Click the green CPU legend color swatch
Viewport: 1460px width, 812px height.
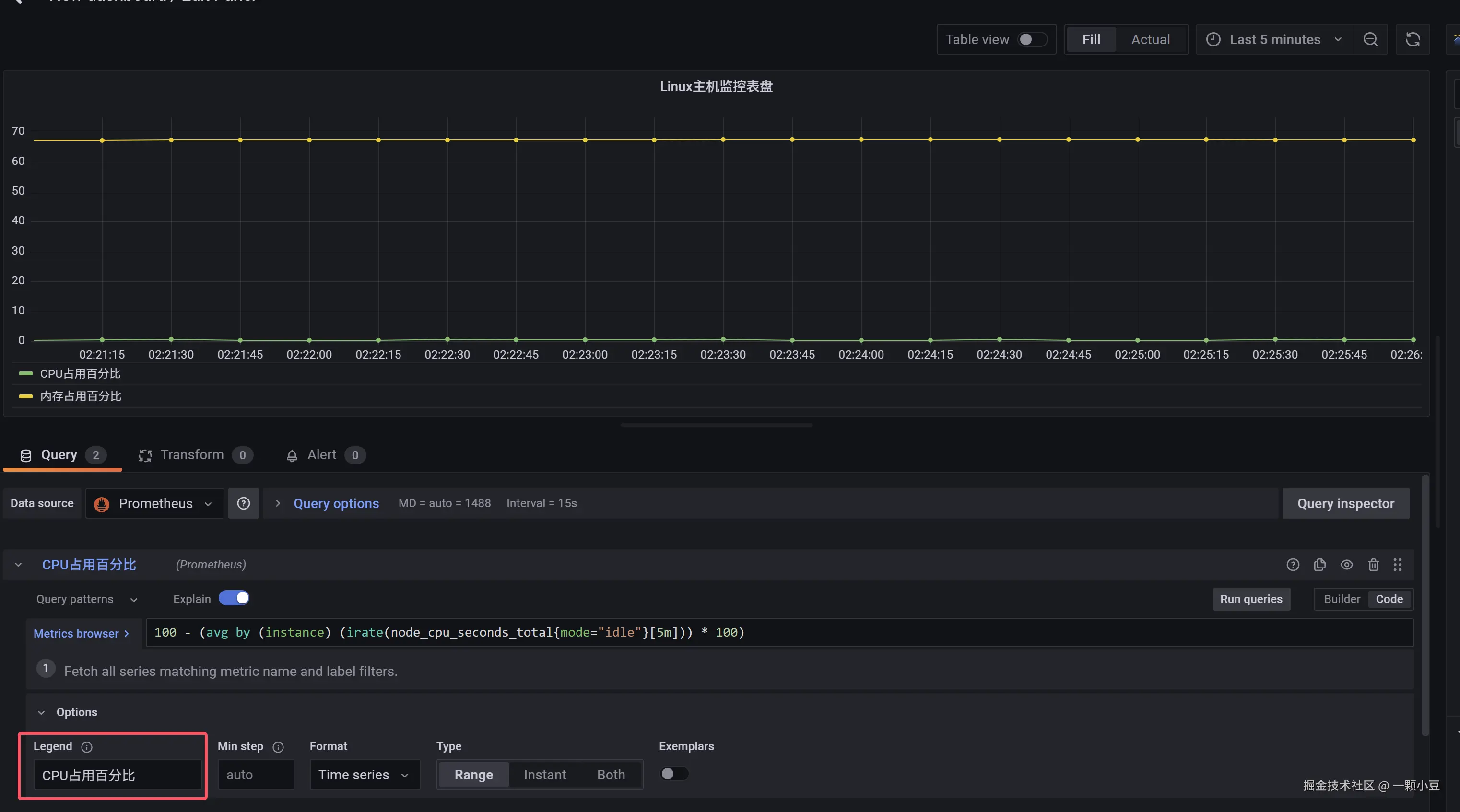pyautogui.click(x=25, y=374)
